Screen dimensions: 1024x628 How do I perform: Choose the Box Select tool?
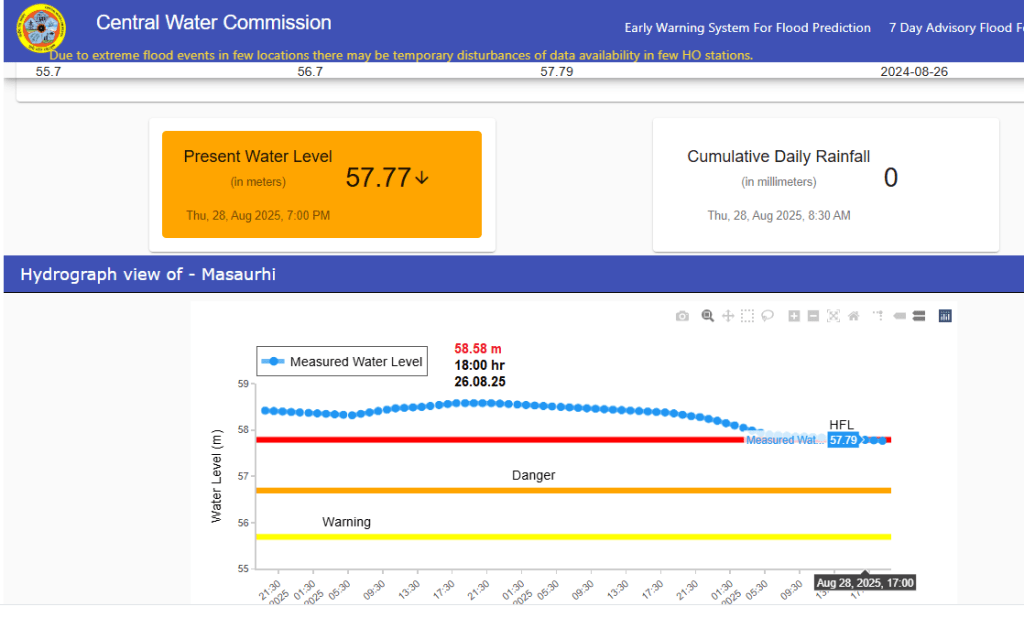click(x=747, y=316)
